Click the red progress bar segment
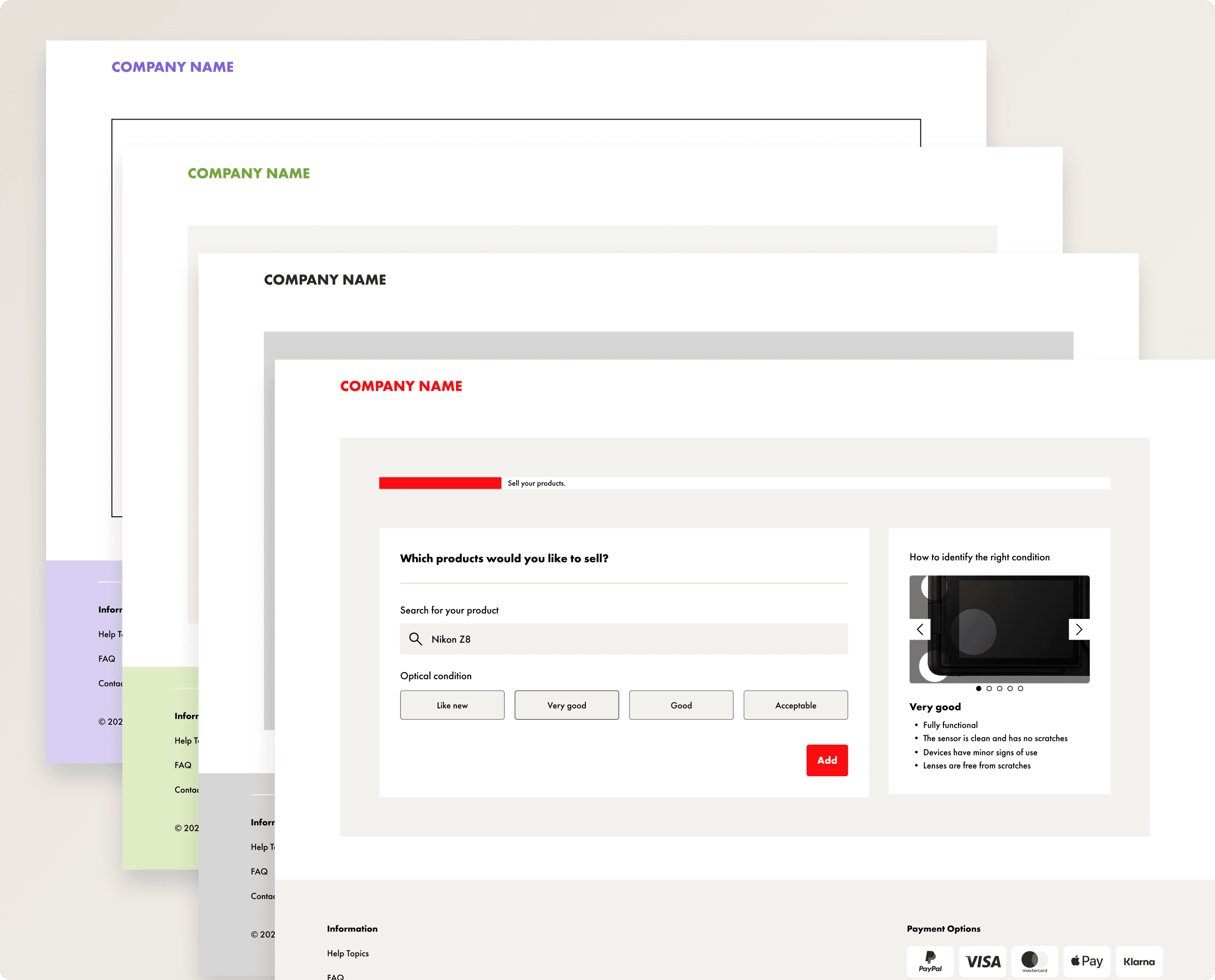1215x980 pixels. (440, 483)
